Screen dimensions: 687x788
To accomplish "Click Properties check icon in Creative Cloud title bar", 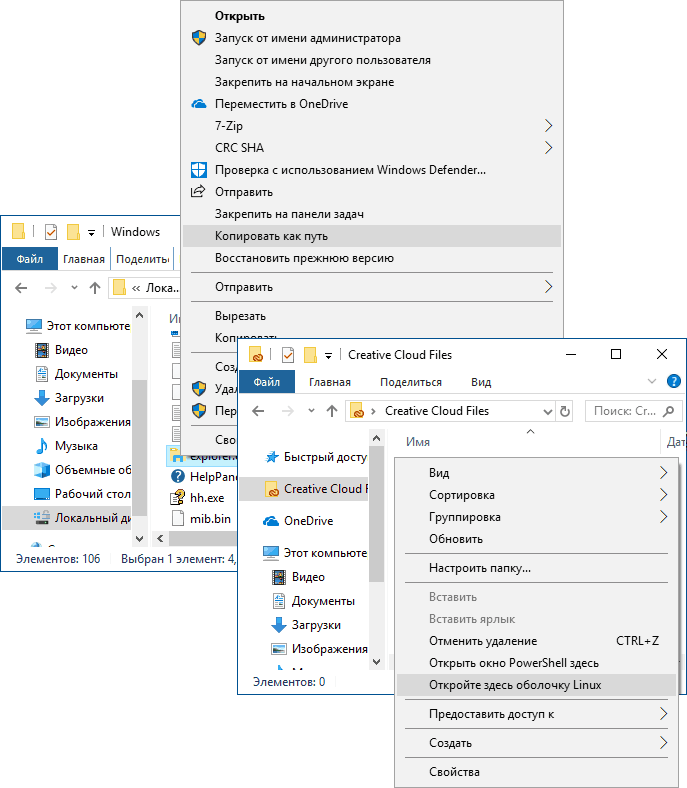I will coord(287,355).
